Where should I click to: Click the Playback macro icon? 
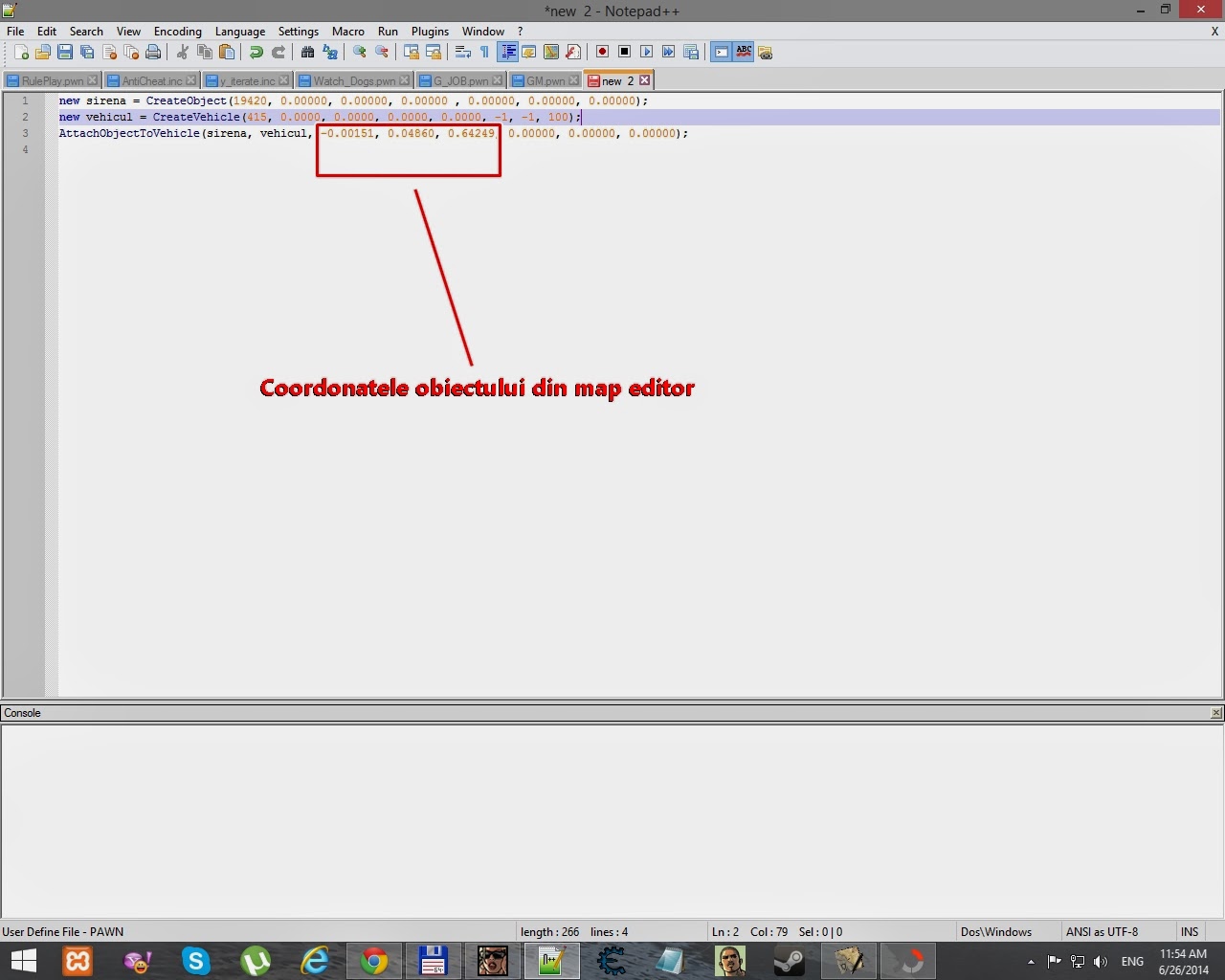[x=647, y=52]
